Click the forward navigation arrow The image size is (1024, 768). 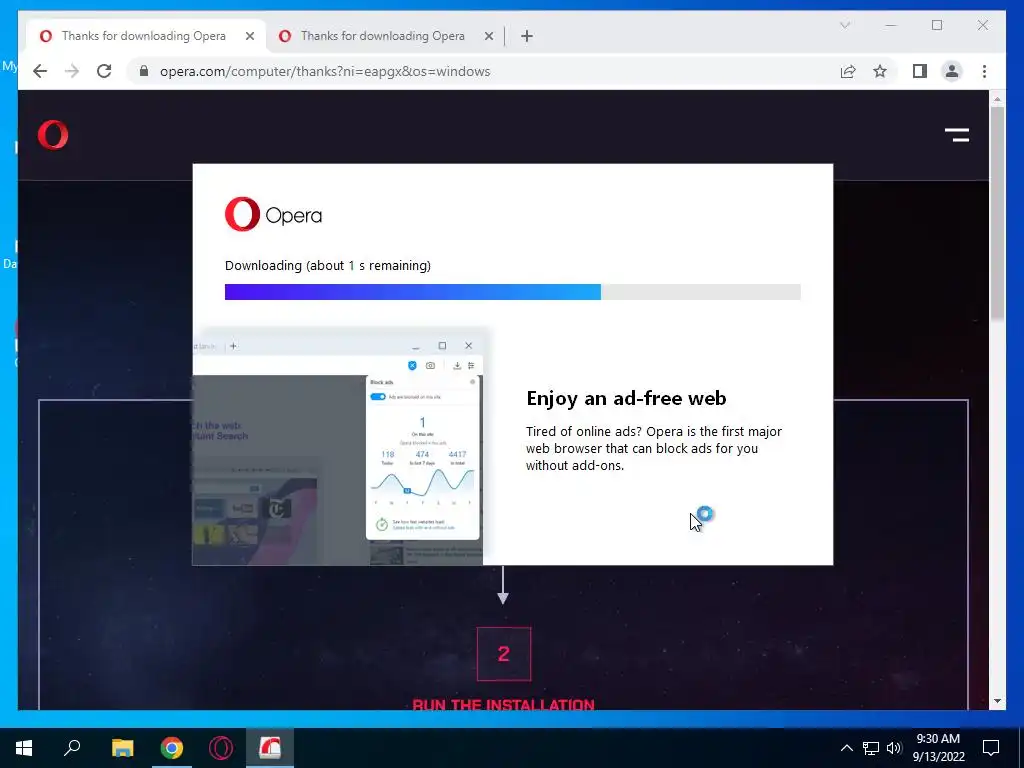click(x=72, y=71)
